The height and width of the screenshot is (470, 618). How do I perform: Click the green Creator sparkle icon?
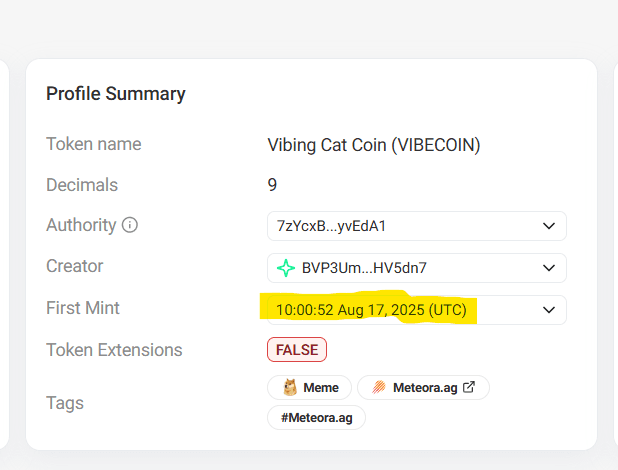click(x=286, y=268)
